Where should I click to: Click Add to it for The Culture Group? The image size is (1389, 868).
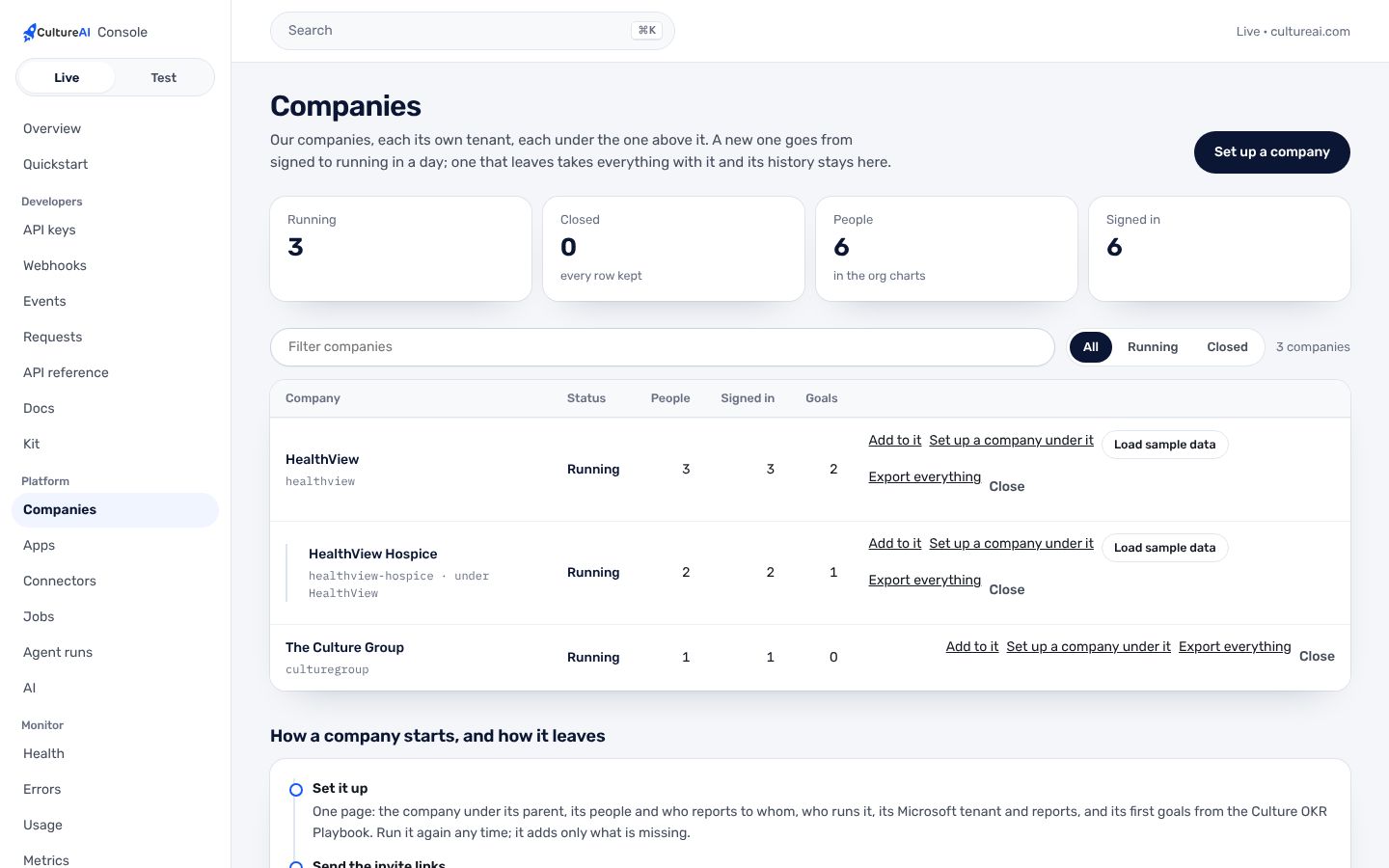(971, 646)
